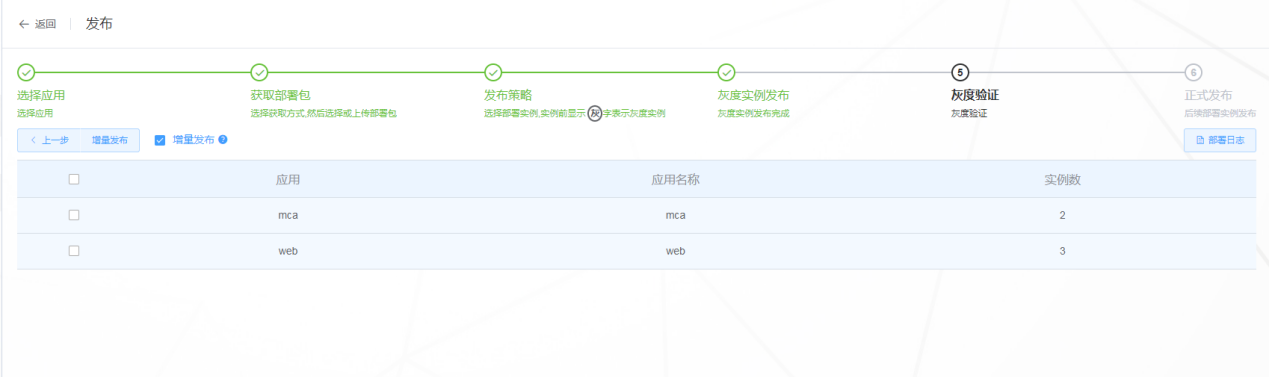Click web in the 应用 column
The width and height of the screenshot is (1269, 377).
[288, 251]
